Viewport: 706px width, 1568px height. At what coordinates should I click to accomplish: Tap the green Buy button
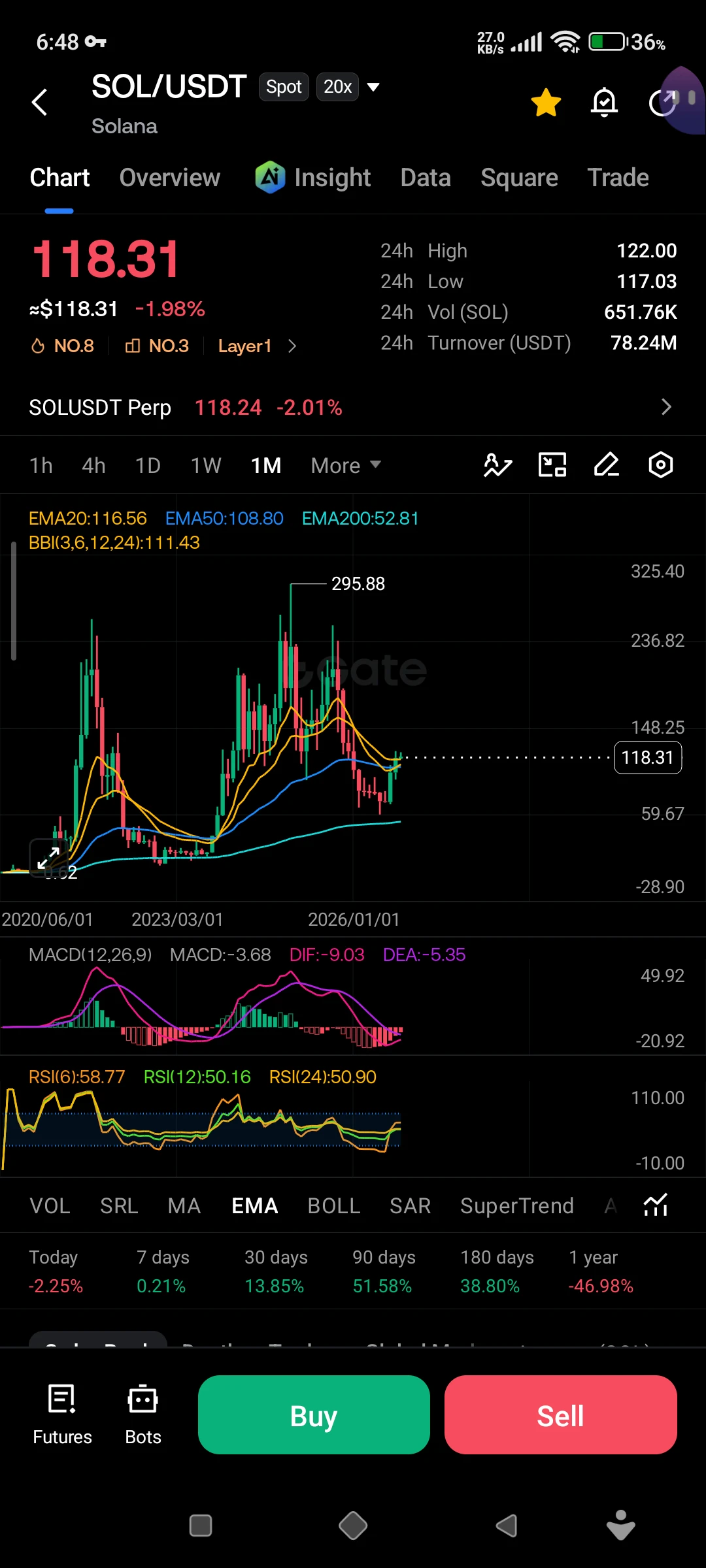pos(314,1415)
